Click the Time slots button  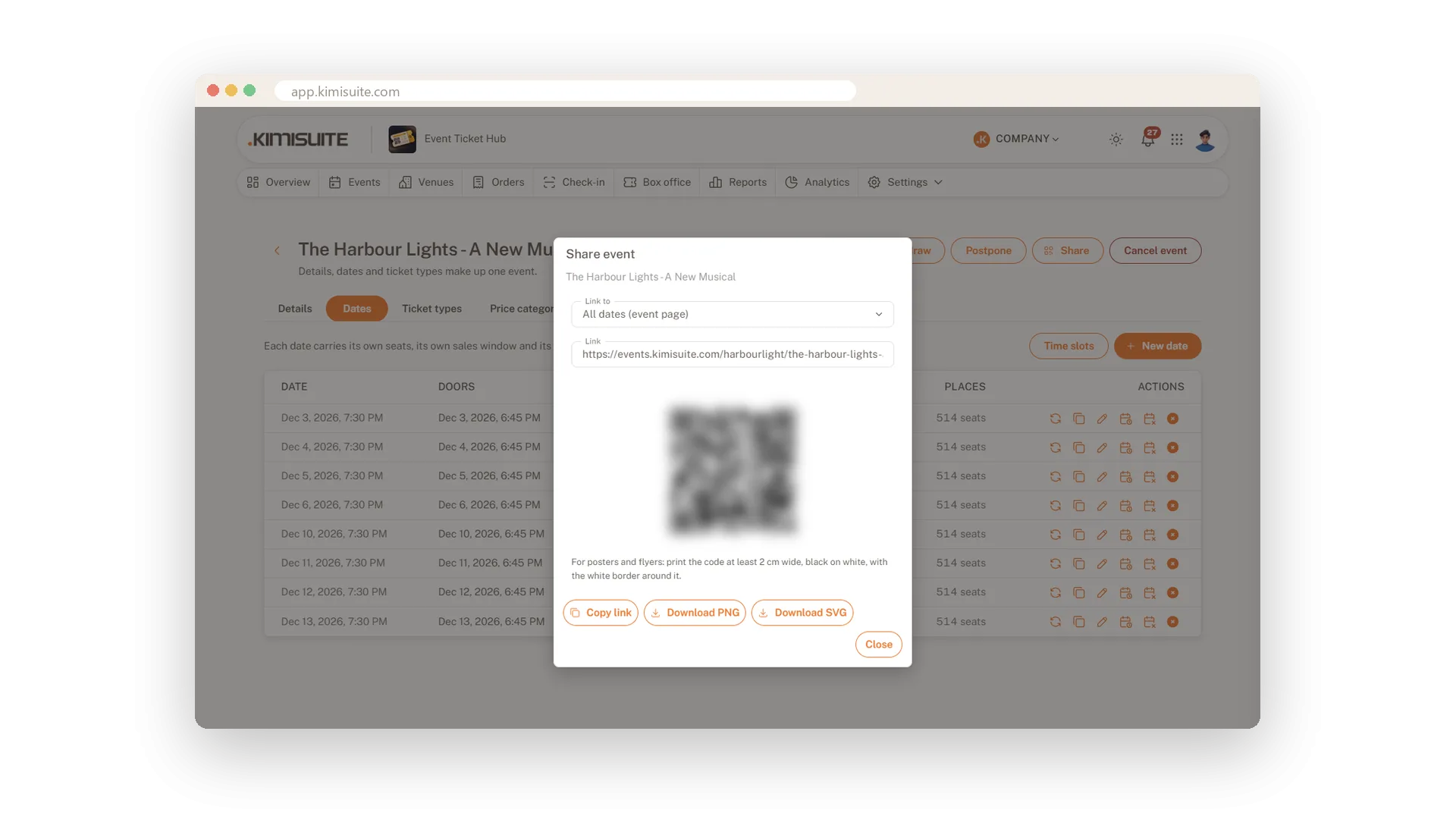point(1068,346)
